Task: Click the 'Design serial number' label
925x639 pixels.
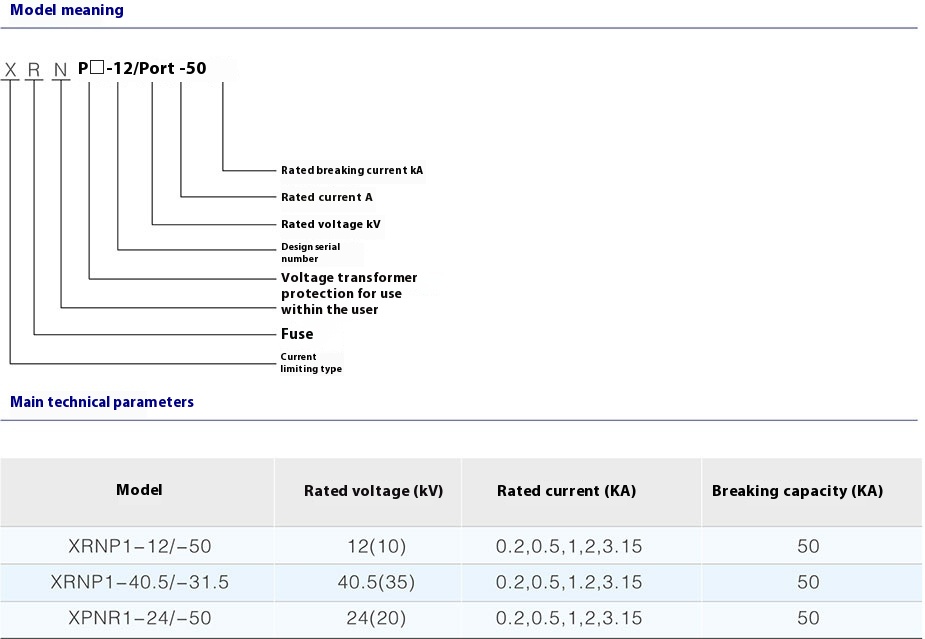Action: [x=309, y=252]
